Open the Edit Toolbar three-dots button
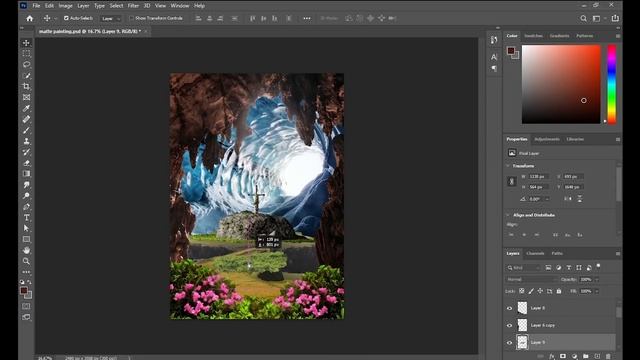The width and height of the screenshot is (640, 360). click(x=27, y=272)
